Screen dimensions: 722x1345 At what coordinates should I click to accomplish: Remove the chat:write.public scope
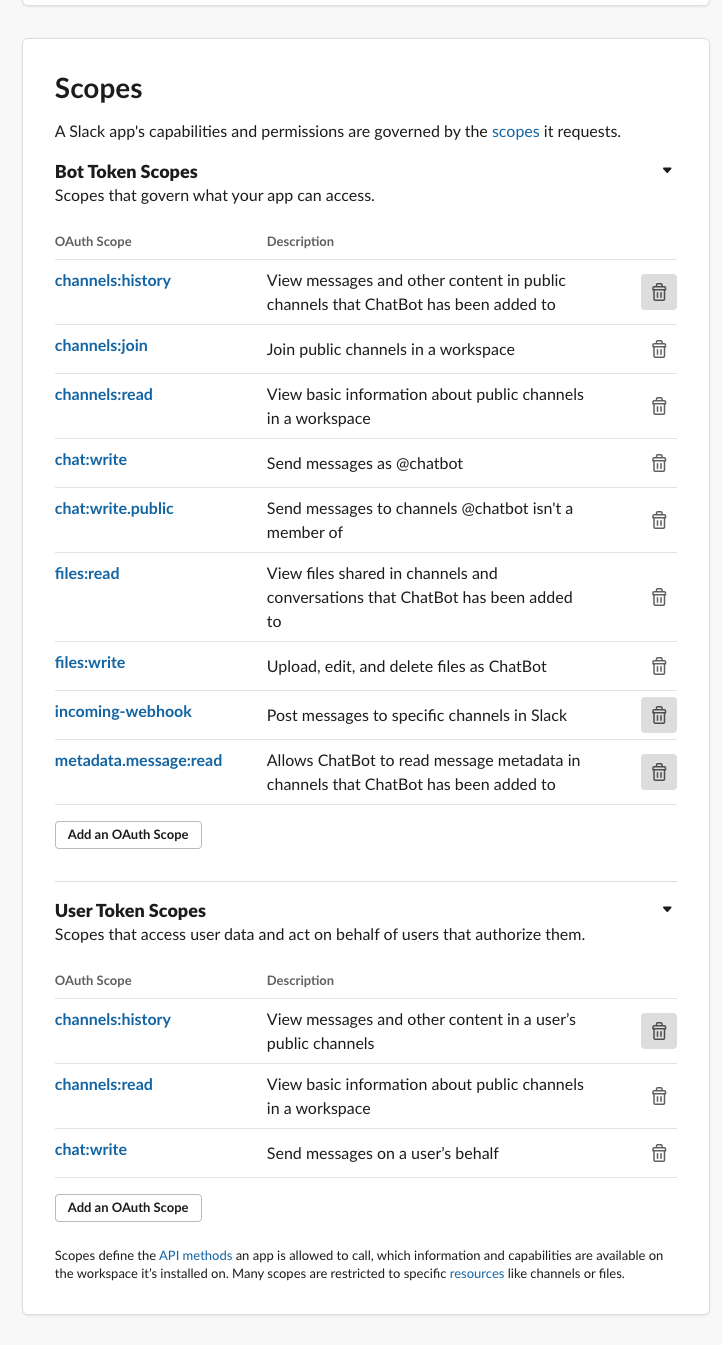(x=659, y=520)
